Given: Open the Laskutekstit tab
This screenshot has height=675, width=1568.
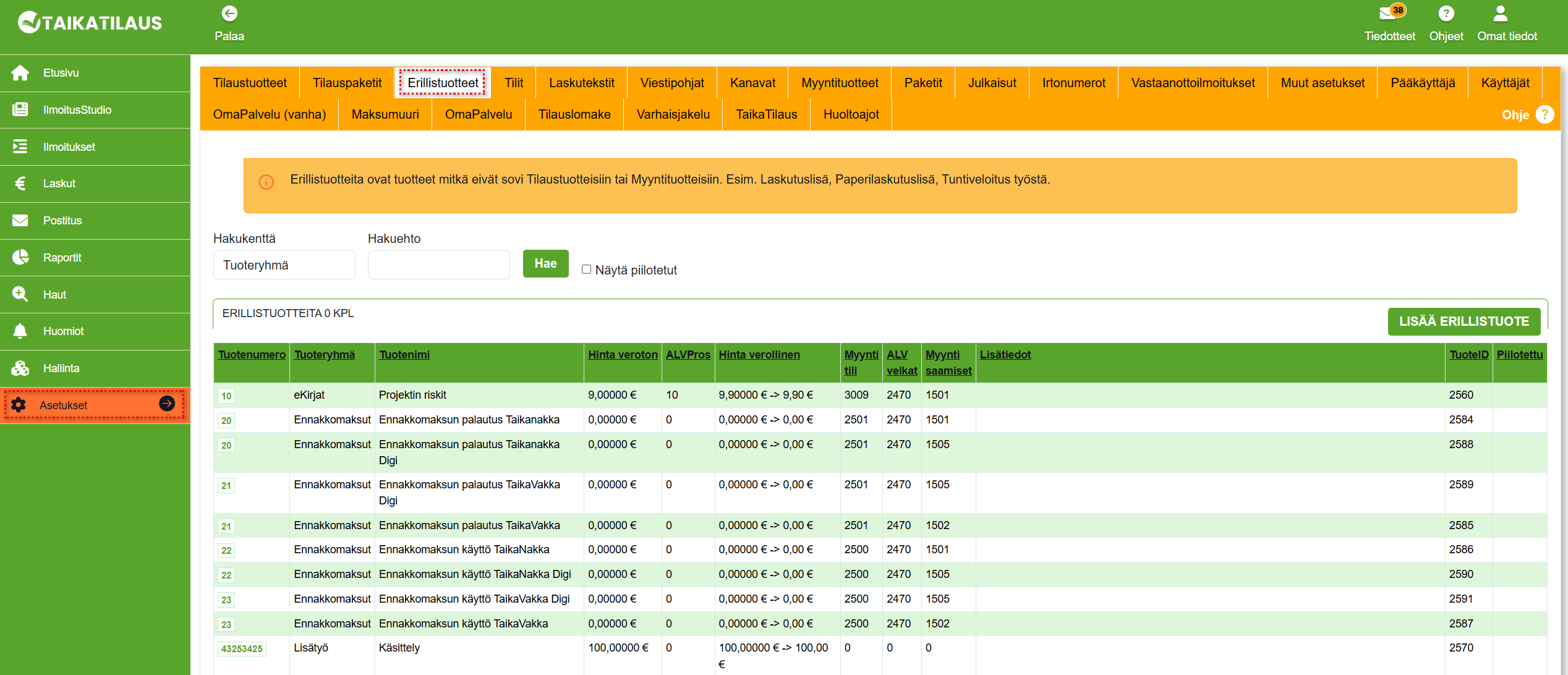Looking at the screenshot, I should tap(582, 83).
